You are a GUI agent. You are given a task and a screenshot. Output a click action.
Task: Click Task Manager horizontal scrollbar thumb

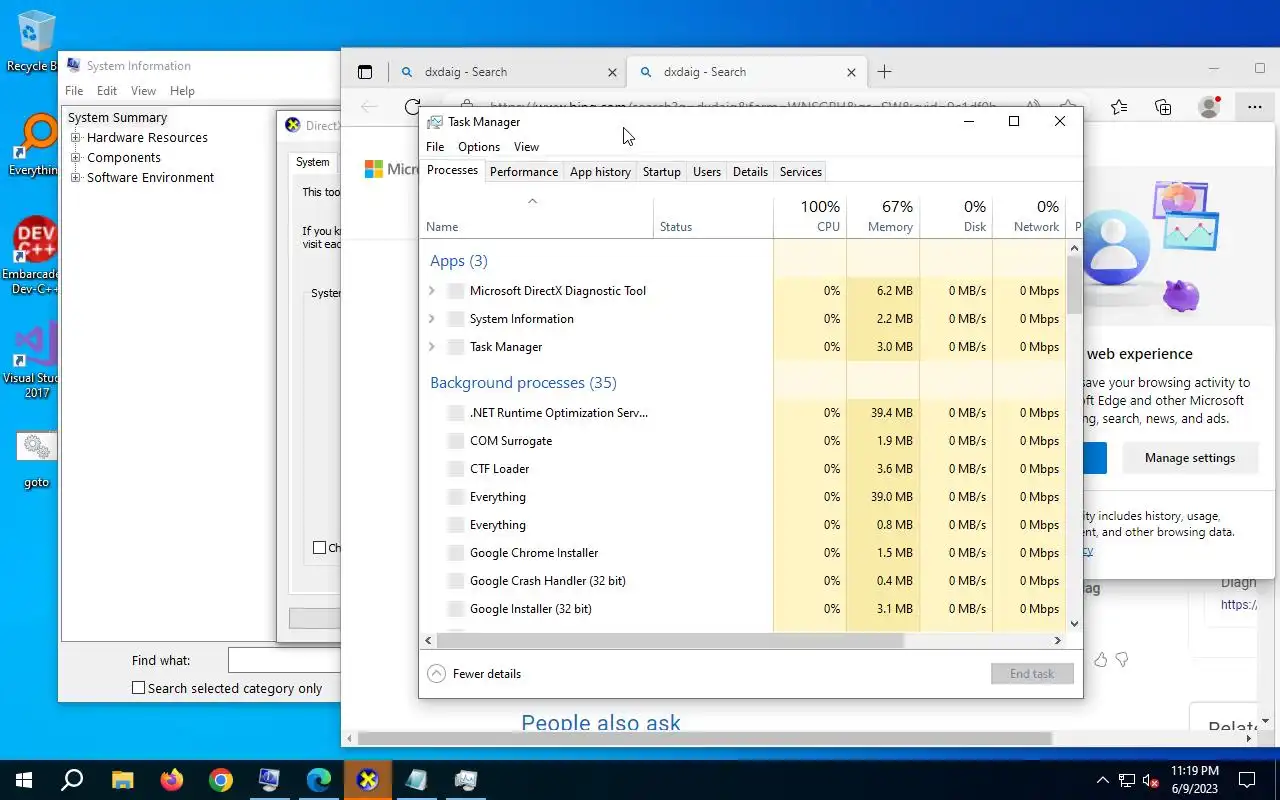(669, 640)
